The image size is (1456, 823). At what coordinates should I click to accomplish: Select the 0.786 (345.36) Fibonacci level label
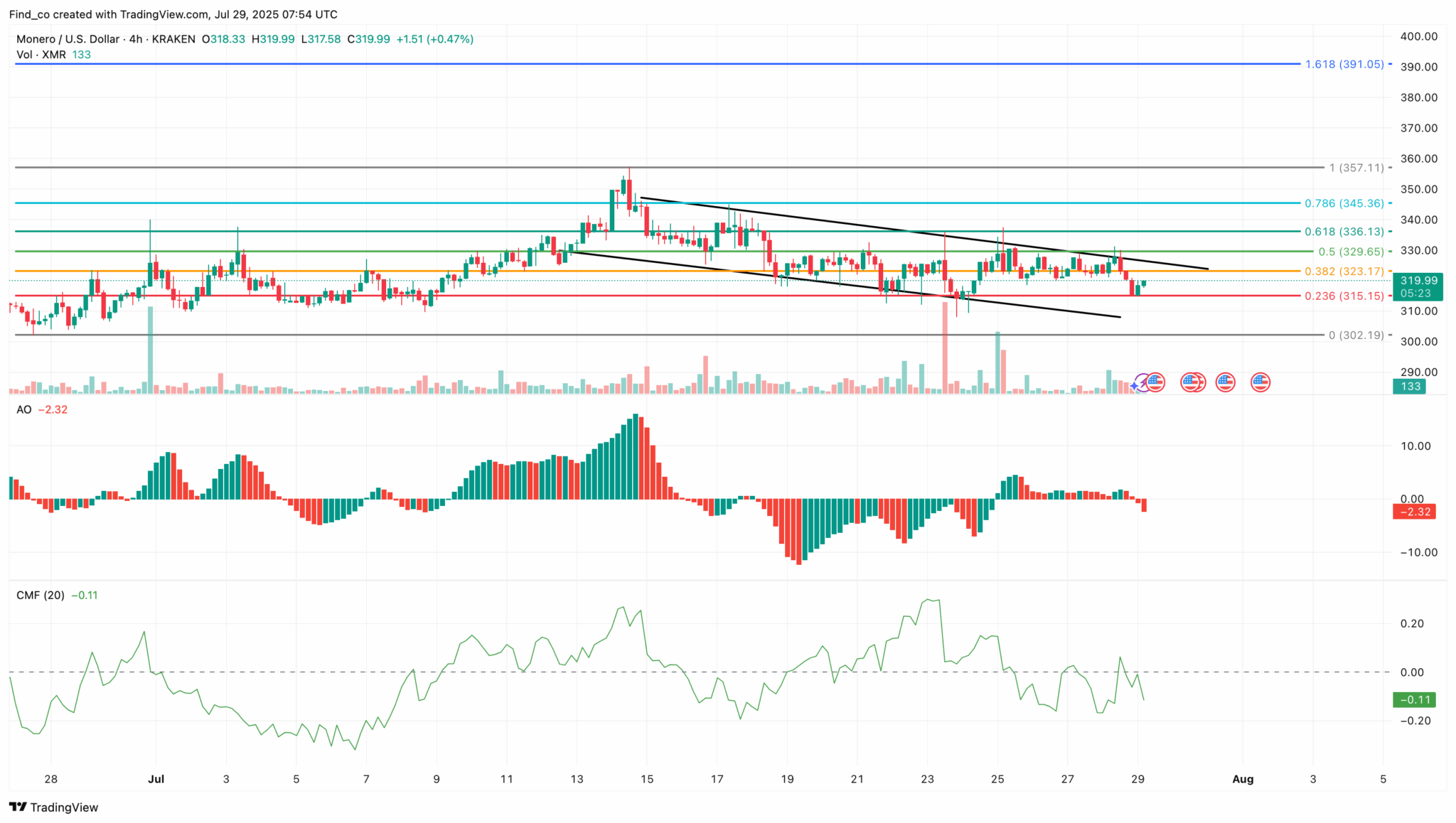coord(1344,203)
